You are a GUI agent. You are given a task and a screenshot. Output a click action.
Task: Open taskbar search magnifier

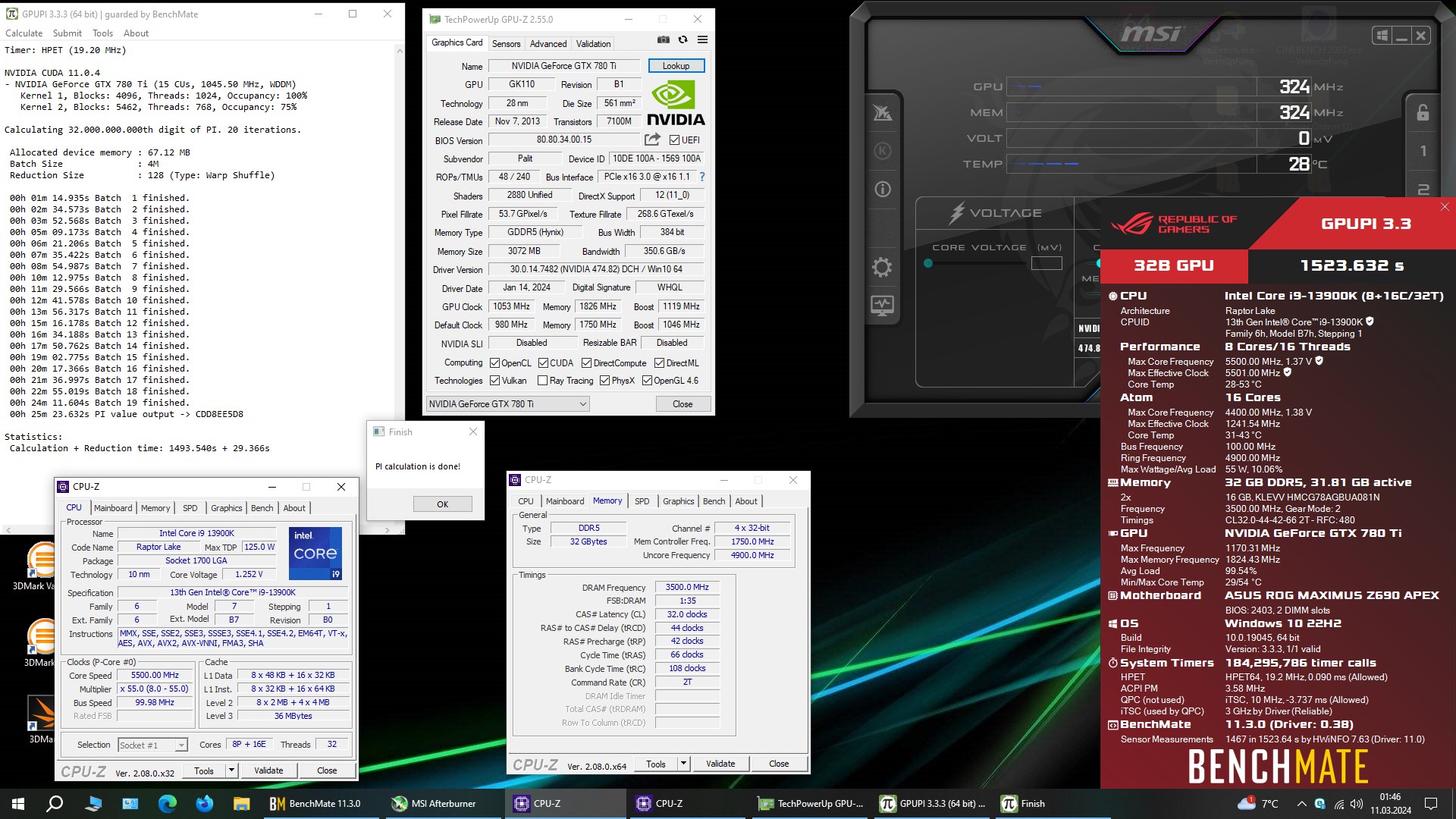click(x=55, y=804)
